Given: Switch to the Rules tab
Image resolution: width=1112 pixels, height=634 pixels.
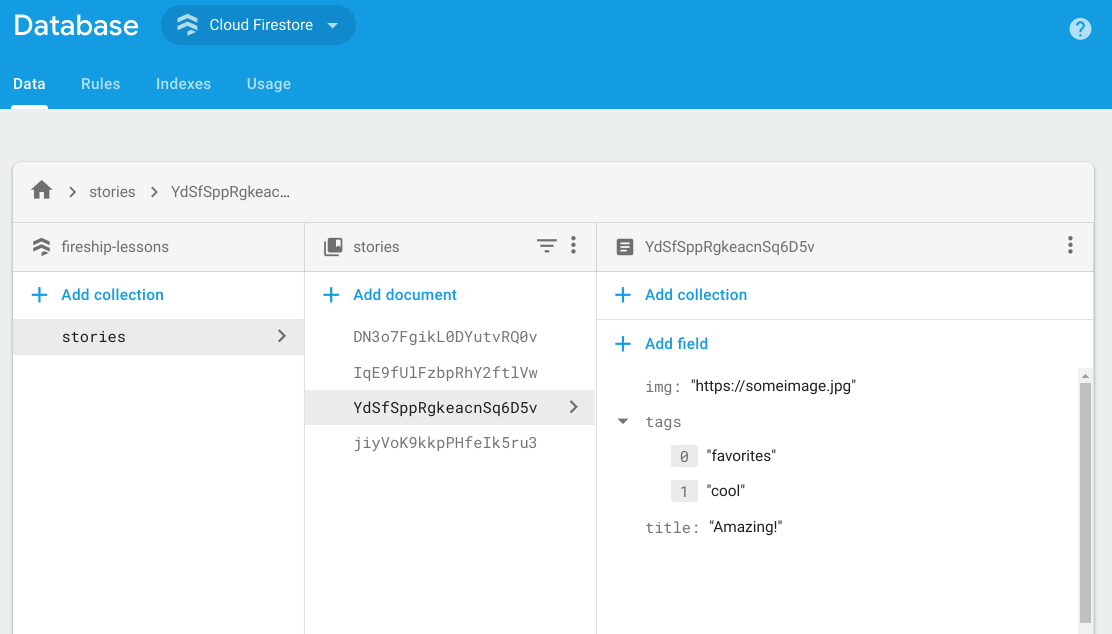Looking at the screenshot, I should tap(100, 84).
